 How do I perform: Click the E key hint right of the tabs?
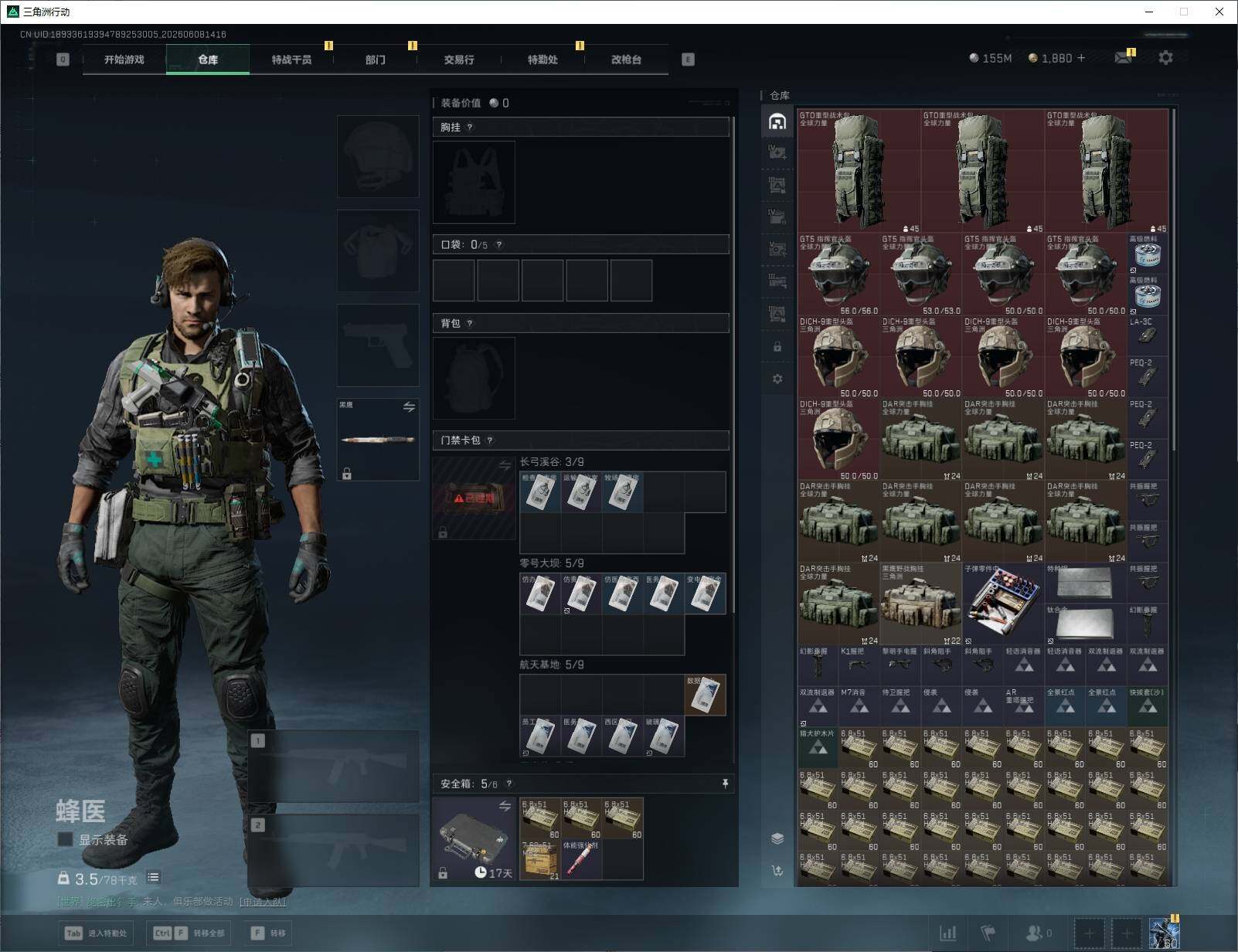pos(688,59)
